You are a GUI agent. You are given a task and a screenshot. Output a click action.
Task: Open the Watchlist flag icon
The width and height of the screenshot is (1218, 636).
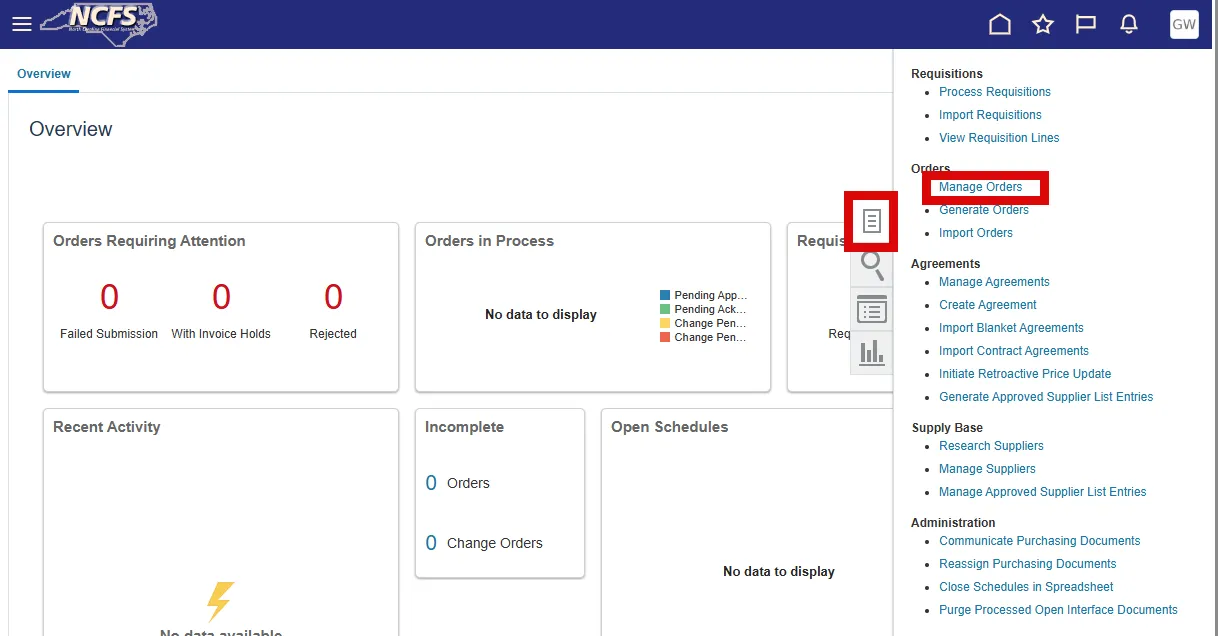[x=1086, y=24]
